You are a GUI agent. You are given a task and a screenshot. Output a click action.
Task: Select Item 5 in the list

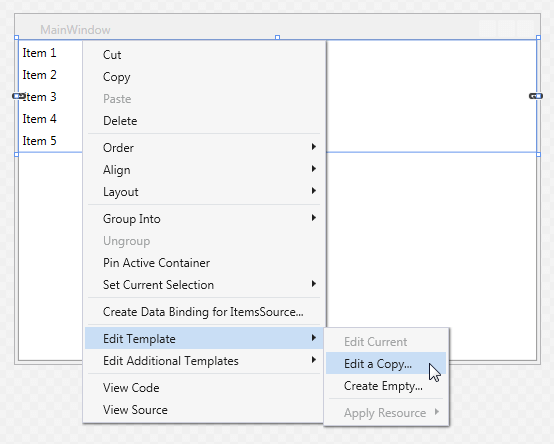(40, 141)
